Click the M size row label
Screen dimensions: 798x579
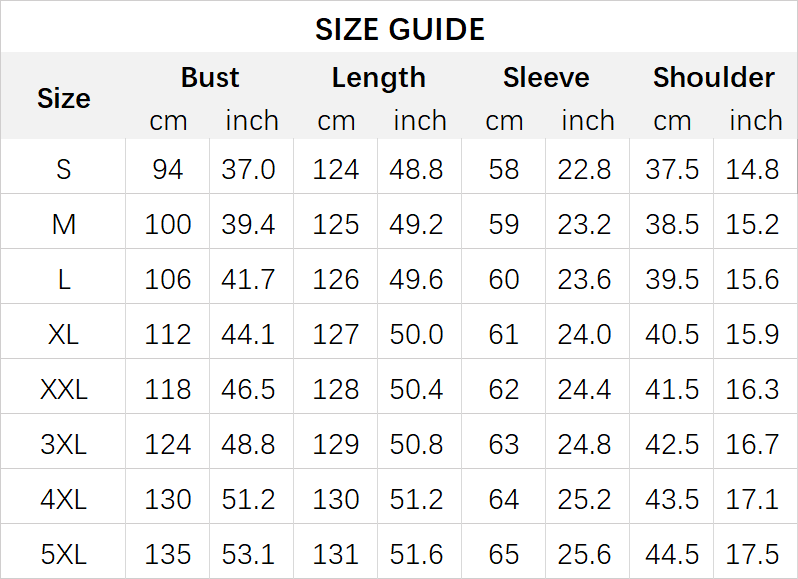tap(63, 224)
